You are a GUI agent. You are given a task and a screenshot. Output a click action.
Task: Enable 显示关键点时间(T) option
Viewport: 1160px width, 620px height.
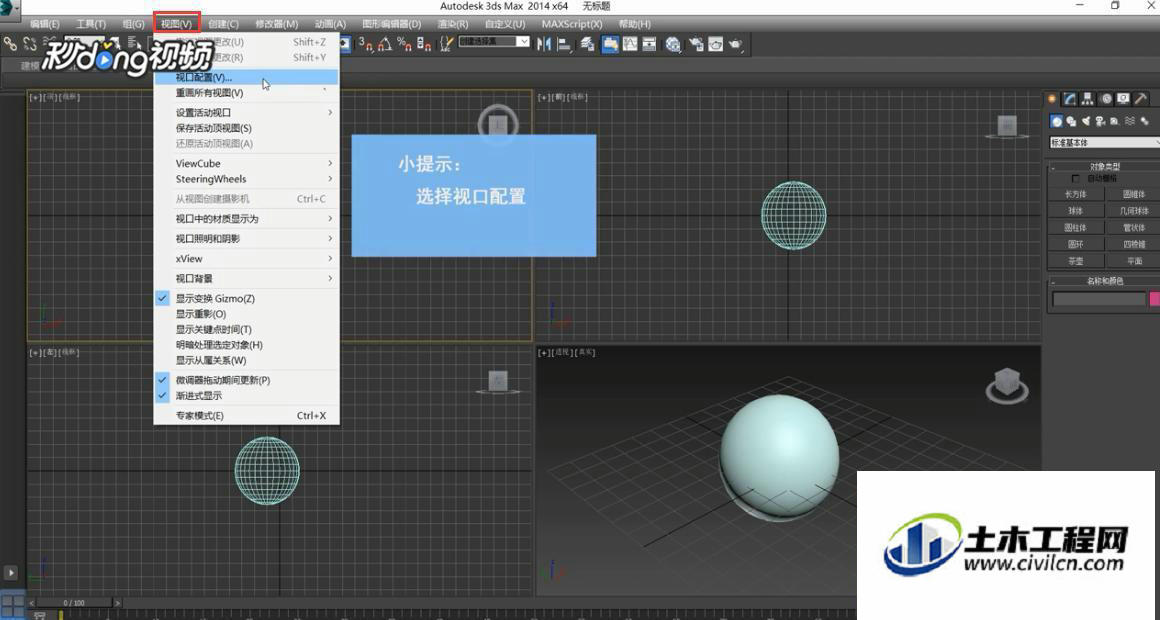246,329
